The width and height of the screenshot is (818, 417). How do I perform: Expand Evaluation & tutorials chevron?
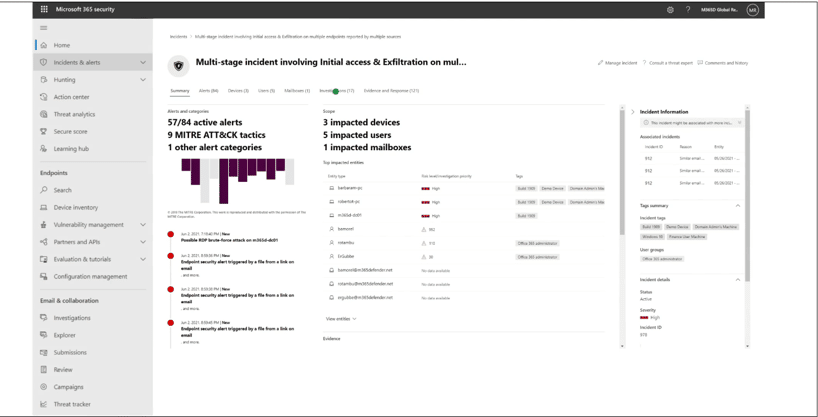143,259
